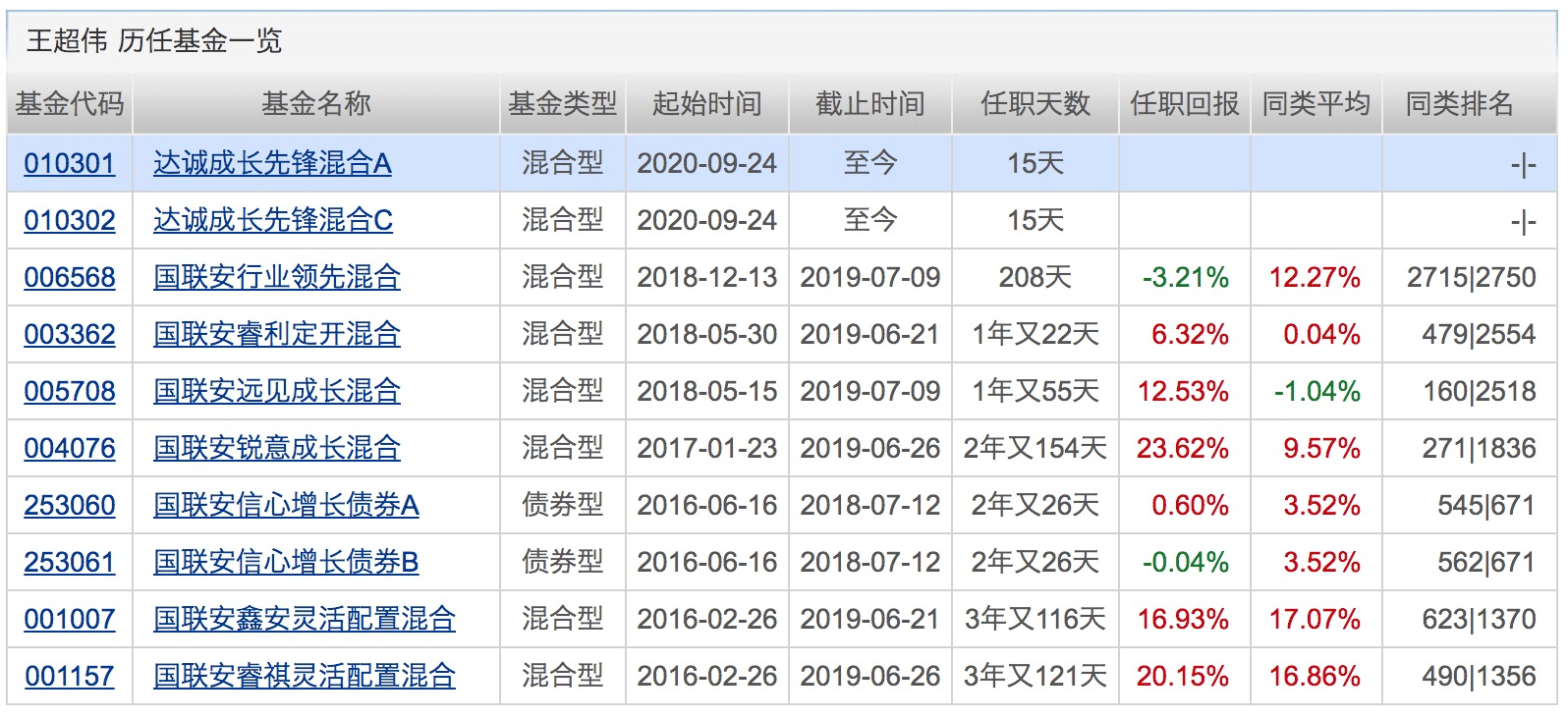Select the 6.32% return value
Viewport: 1568px width, 719px height.
click(x=1190, y=334)
